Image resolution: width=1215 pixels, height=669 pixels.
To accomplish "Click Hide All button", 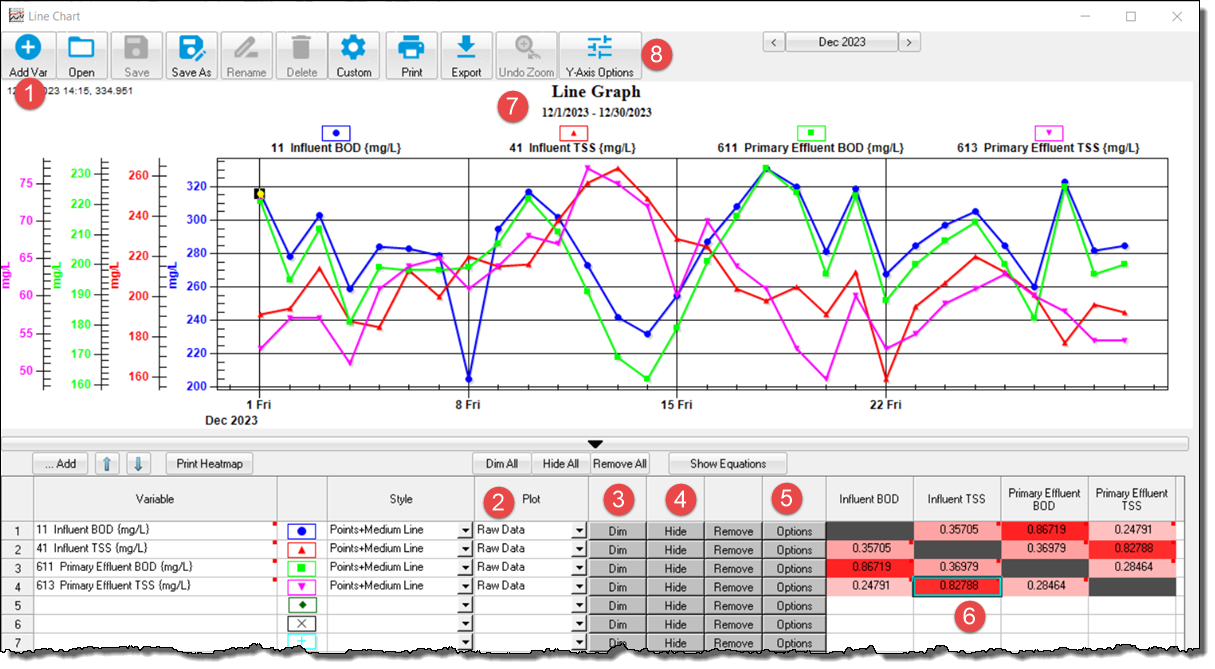I will point(560,463).
